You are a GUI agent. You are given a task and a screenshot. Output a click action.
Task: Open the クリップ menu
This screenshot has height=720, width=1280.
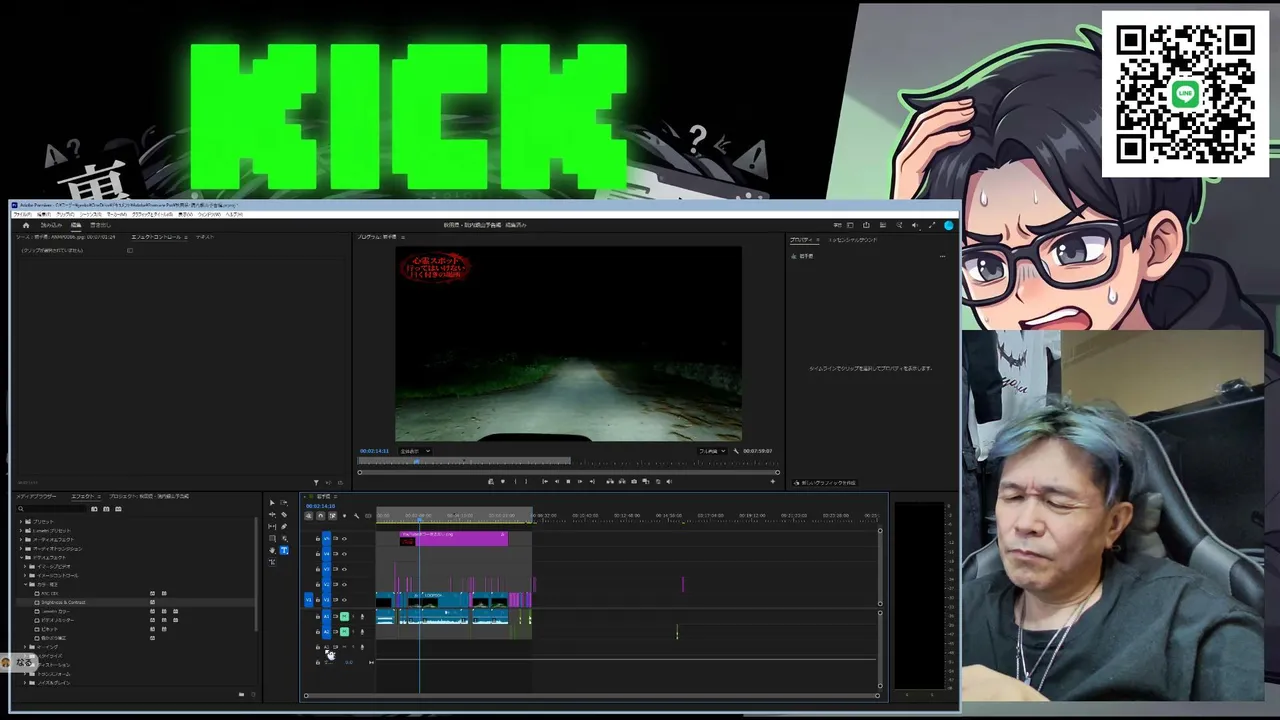[65, 214]
